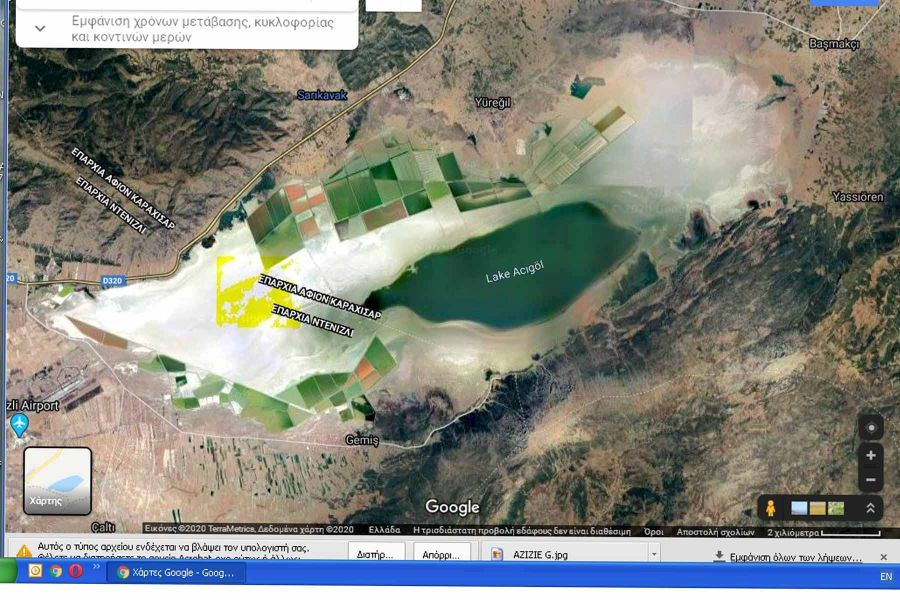This screenshot has height=600, width=900.
Task: Click the My Location target icon
Action: (870, 428)
